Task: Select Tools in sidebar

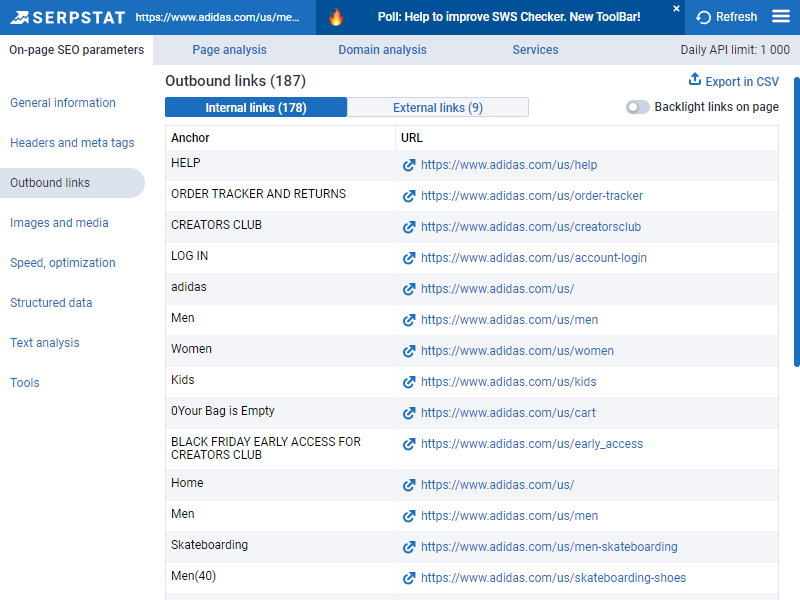Action: (24, 383)
